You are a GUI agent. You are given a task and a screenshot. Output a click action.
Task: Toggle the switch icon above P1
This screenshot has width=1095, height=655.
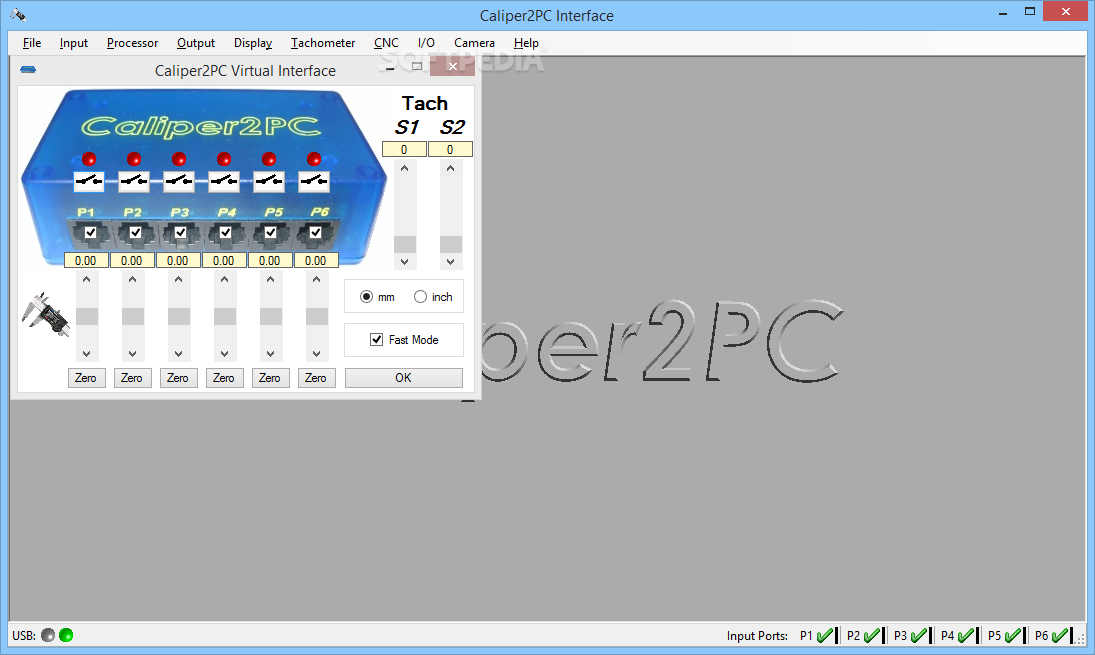[x=89, y=182]
